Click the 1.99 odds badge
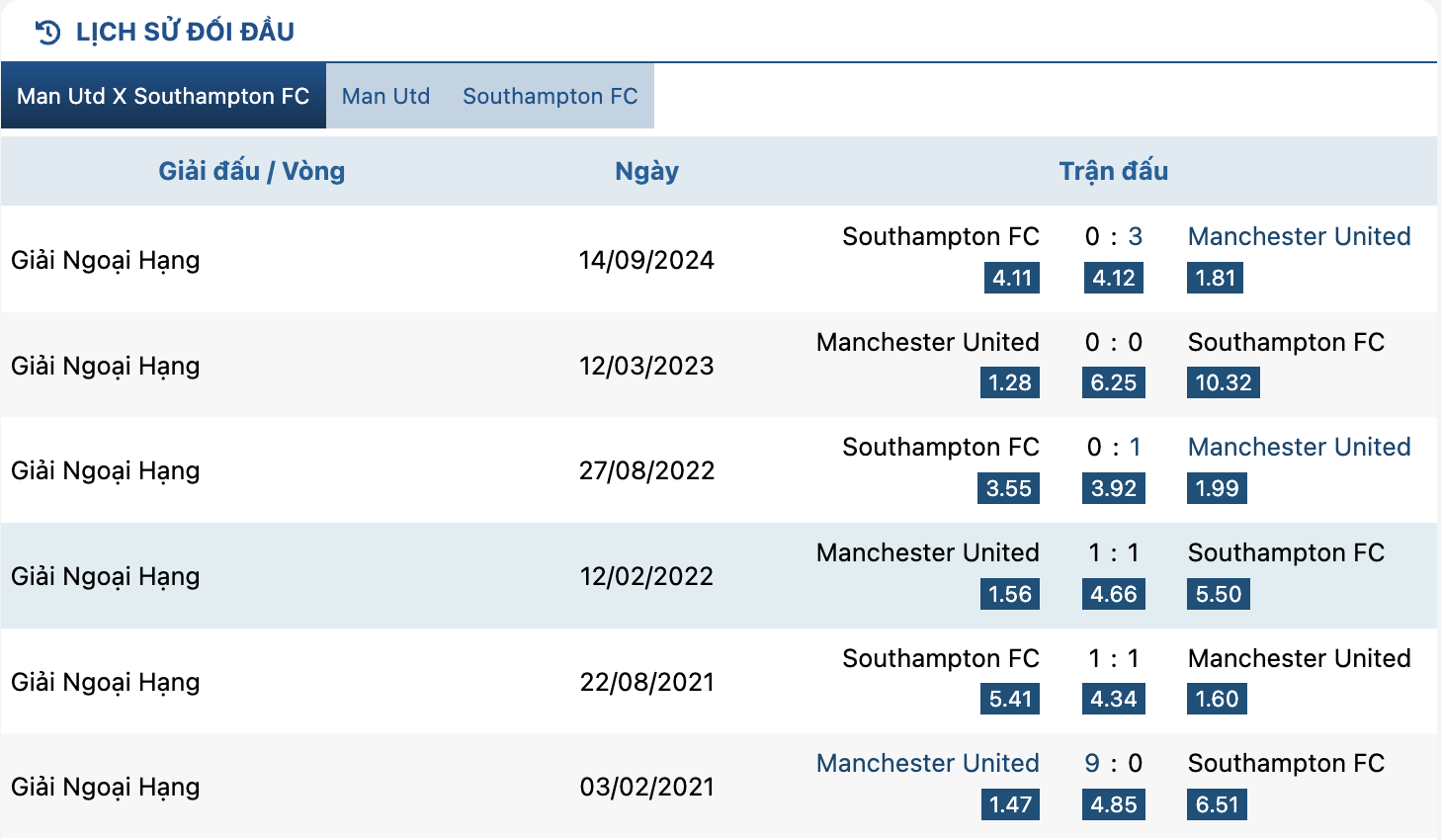 1217,488
